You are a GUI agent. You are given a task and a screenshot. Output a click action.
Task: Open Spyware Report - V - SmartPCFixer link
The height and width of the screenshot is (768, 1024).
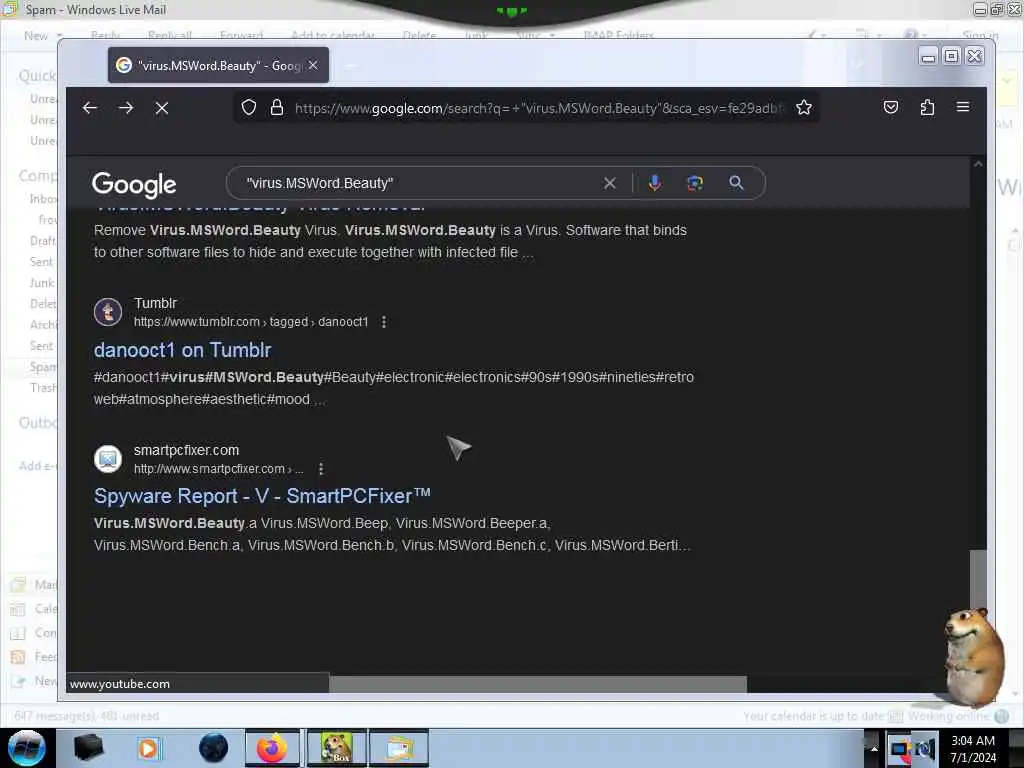pos(262,496)
